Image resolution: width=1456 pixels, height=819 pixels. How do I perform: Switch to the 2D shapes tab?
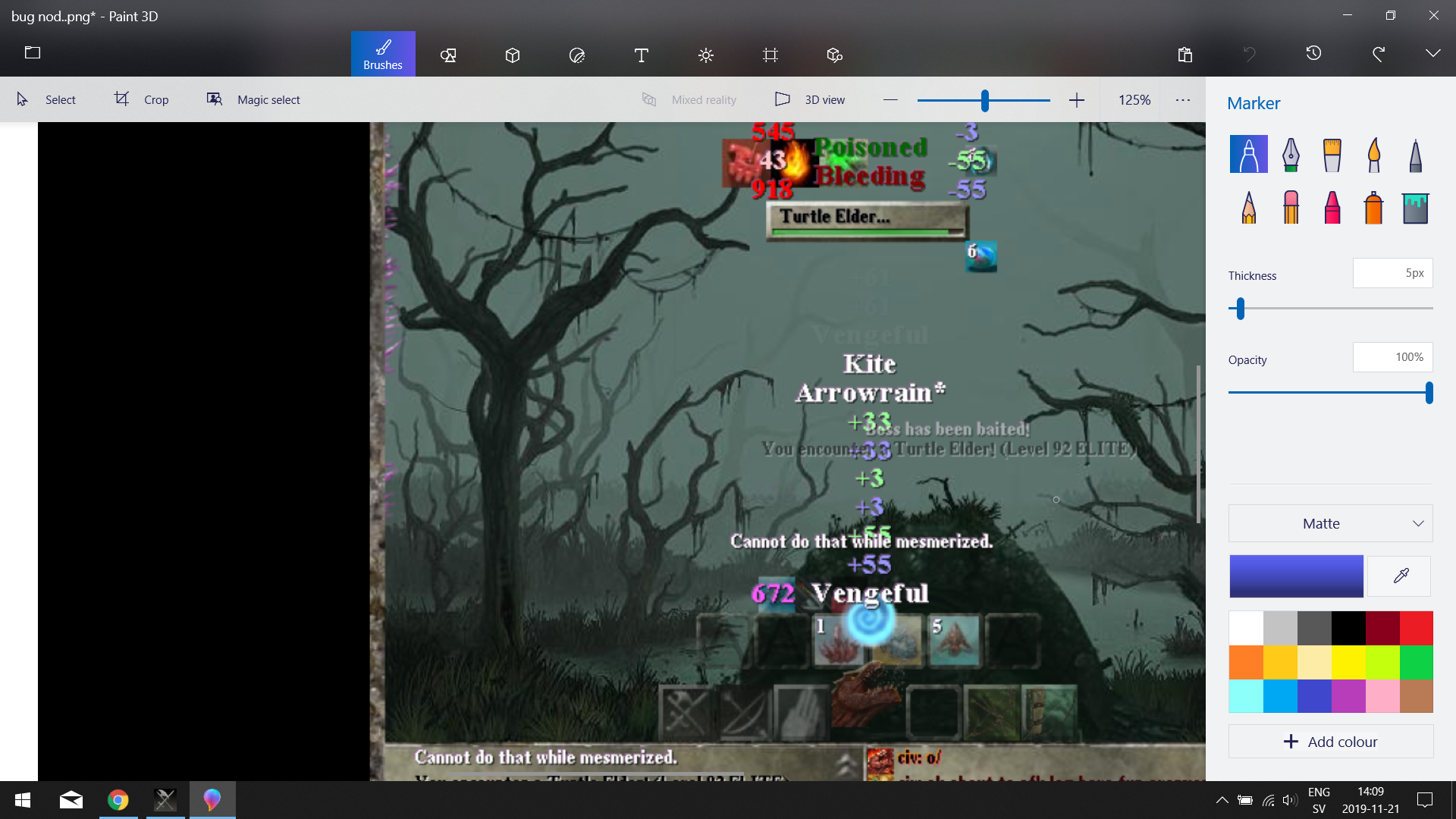coord(448,55)
